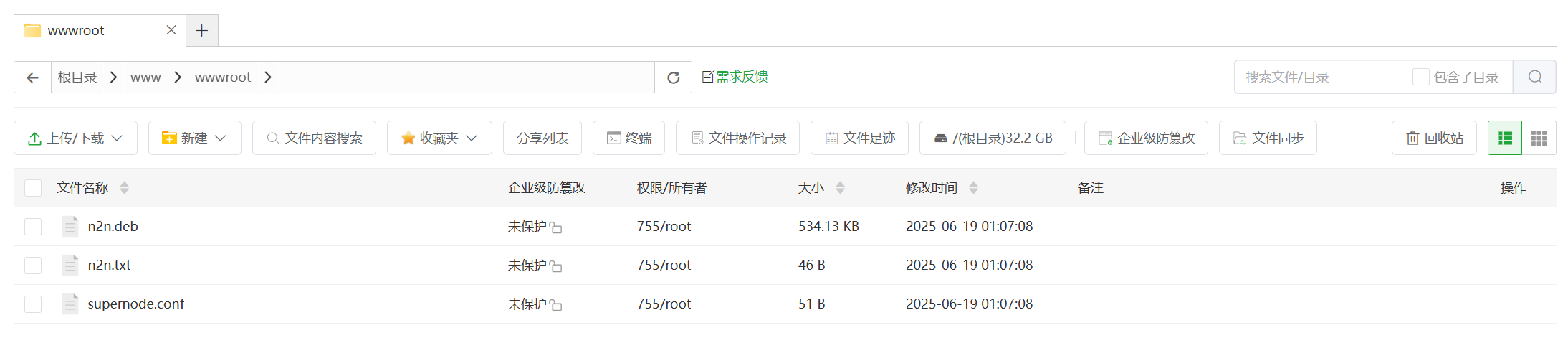Click the 搜索文件/目录 search field
Viewport: 1568px width, 343px height.
click(1322, 77)
